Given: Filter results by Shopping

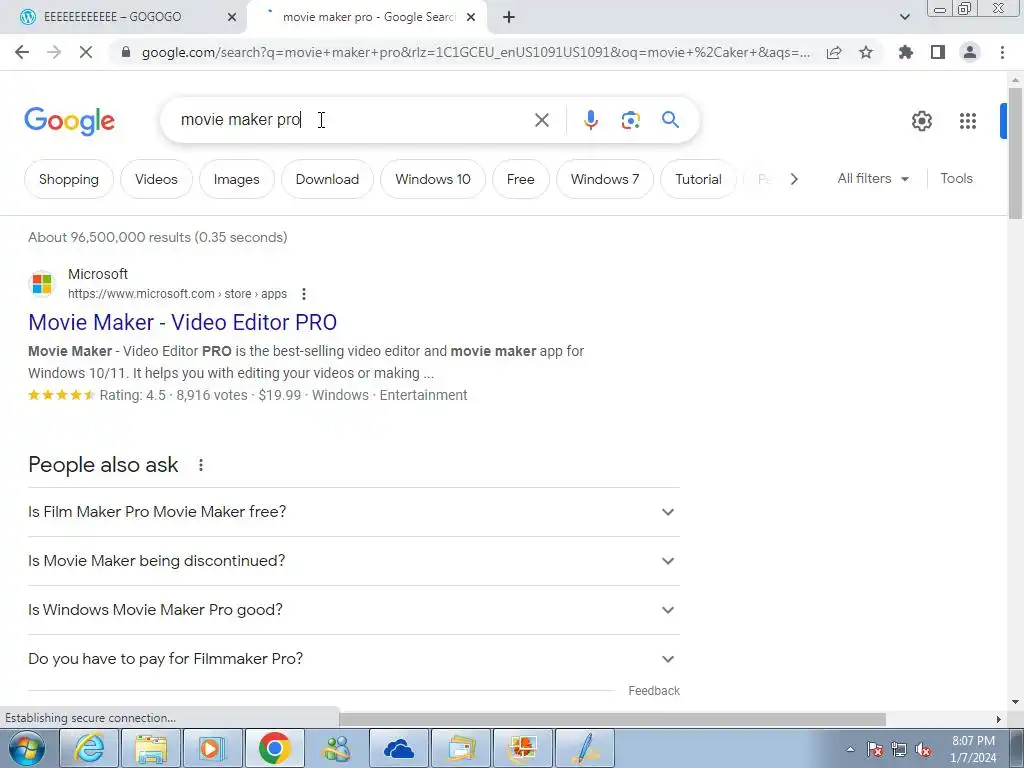Looking at the screenshot, I should 69,179.
